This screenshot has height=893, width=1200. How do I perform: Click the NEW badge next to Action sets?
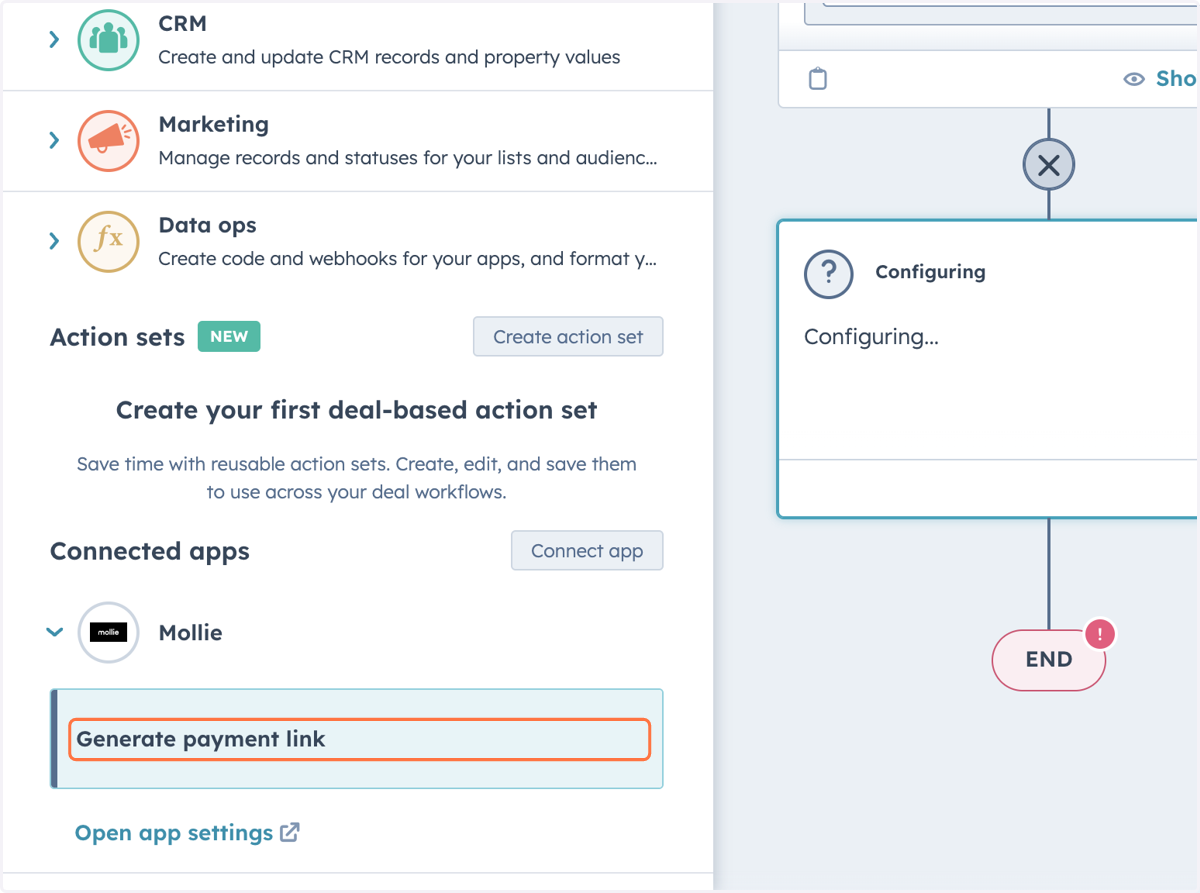point(229,337)
